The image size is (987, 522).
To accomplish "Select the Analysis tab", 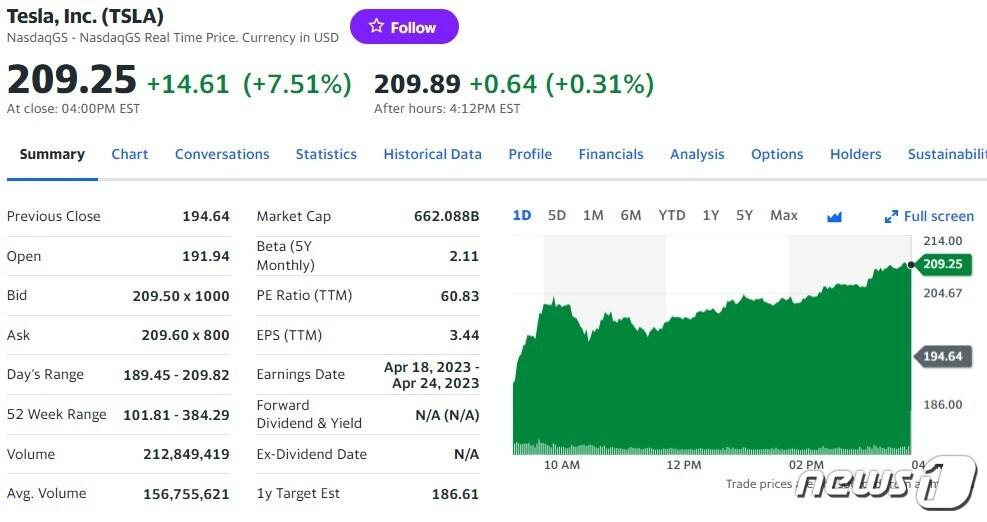I will pos(697,154).
